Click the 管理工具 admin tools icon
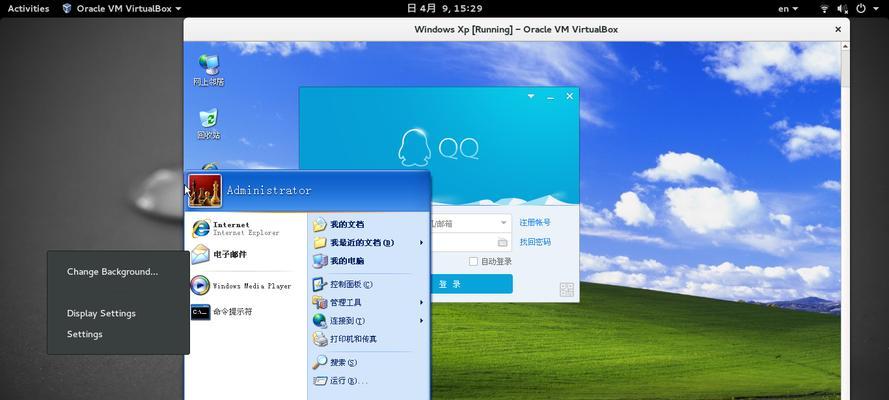This screenshot has height=400, width=889. point(320,303)
